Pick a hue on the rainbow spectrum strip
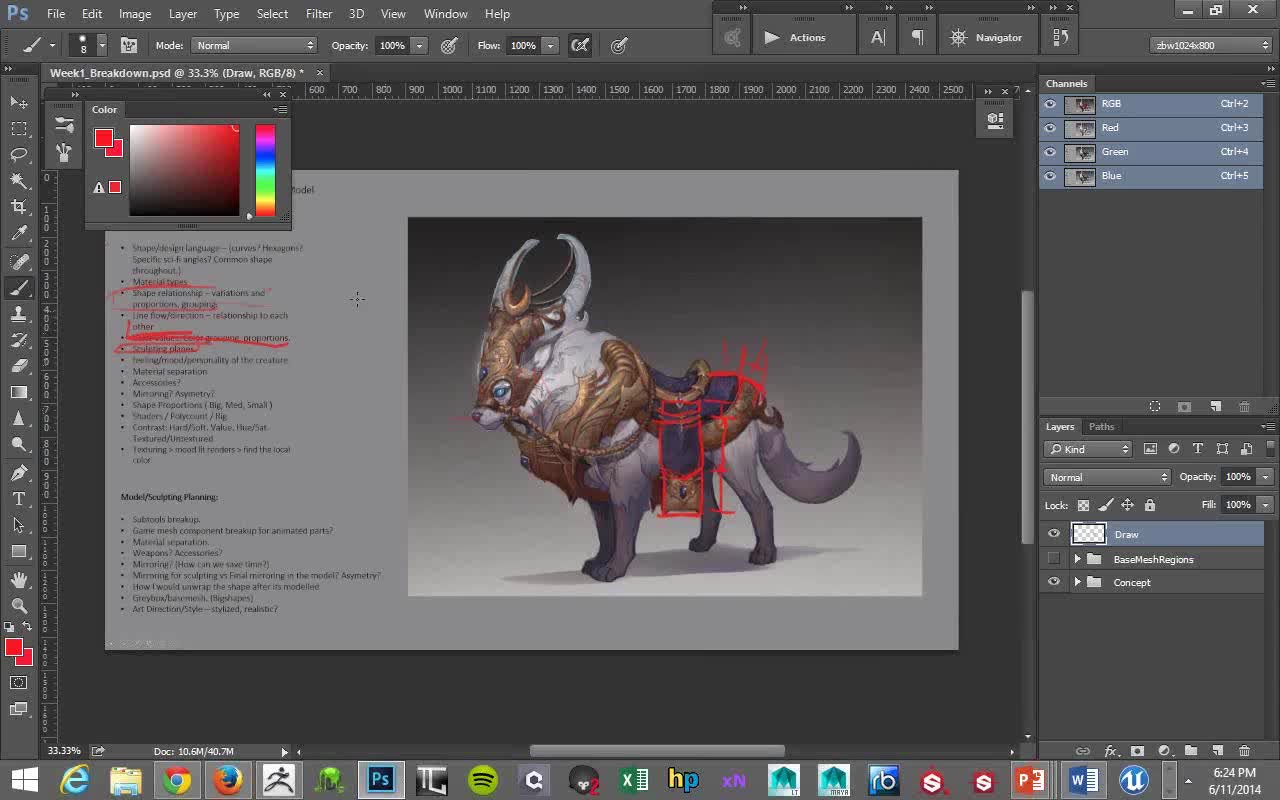 click(x=265, y=170)
